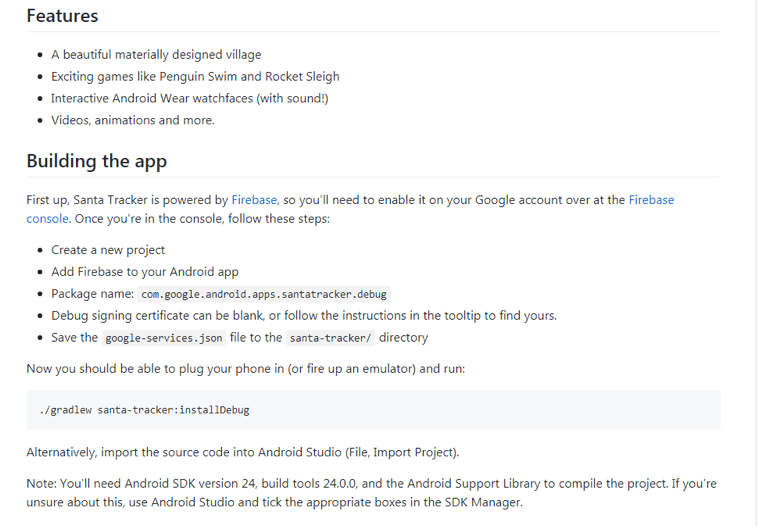759x526 pixels.
Task: Click the 'Note: You'll need Android SDK' paragraph
Action: pyautogui.click(x=371, y=493)
